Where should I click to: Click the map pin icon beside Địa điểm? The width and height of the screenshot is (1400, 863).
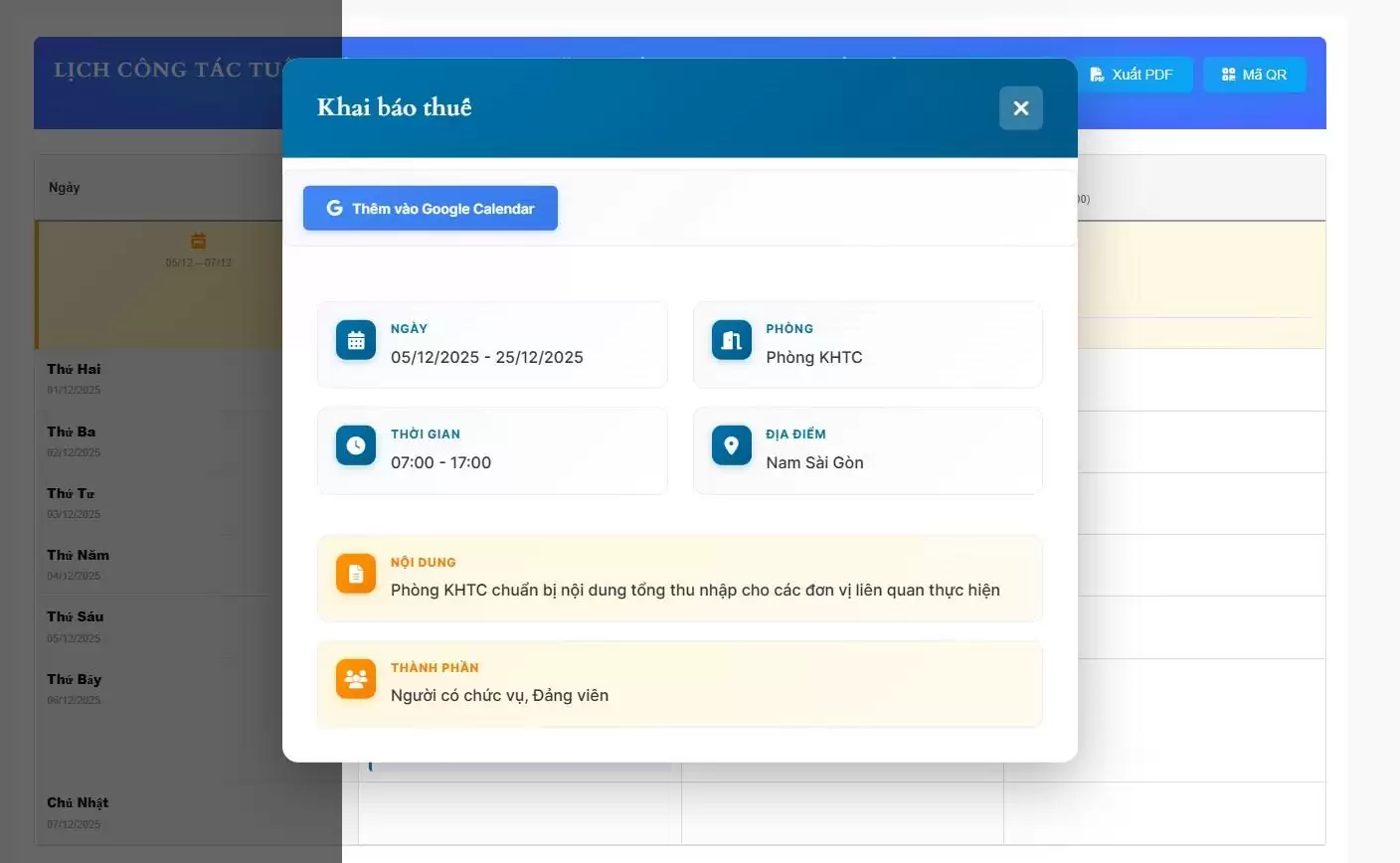[x=731, y=446]
